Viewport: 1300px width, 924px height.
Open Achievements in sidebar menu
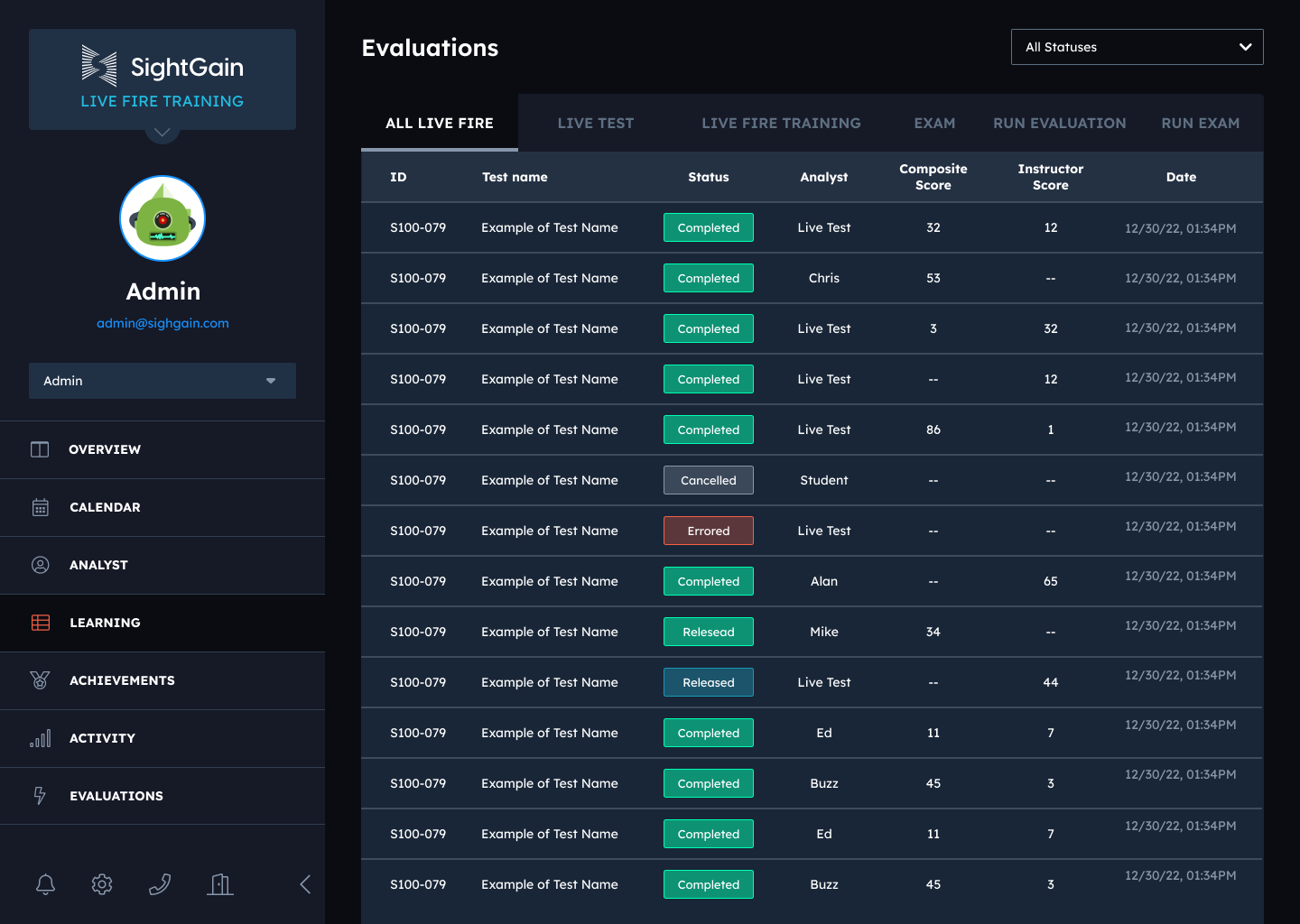pos(162,680)
